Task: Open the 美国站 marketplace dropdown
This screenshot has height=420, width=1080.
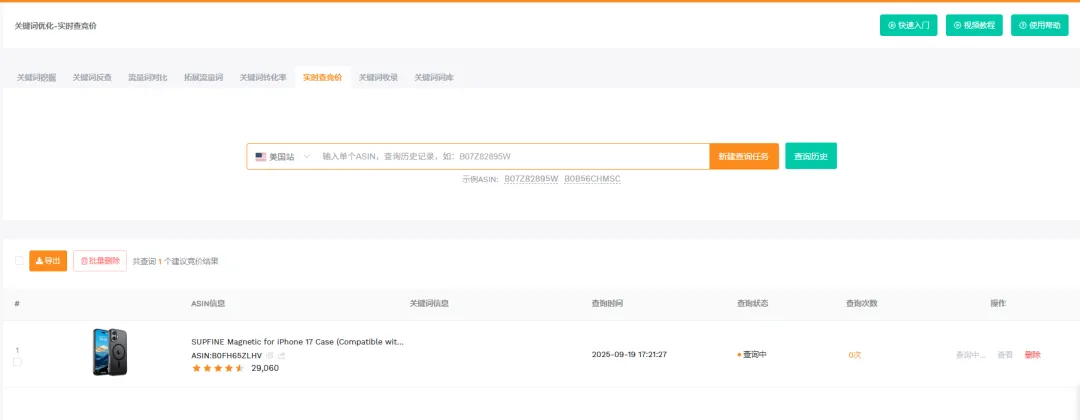Action: (282, 156)
